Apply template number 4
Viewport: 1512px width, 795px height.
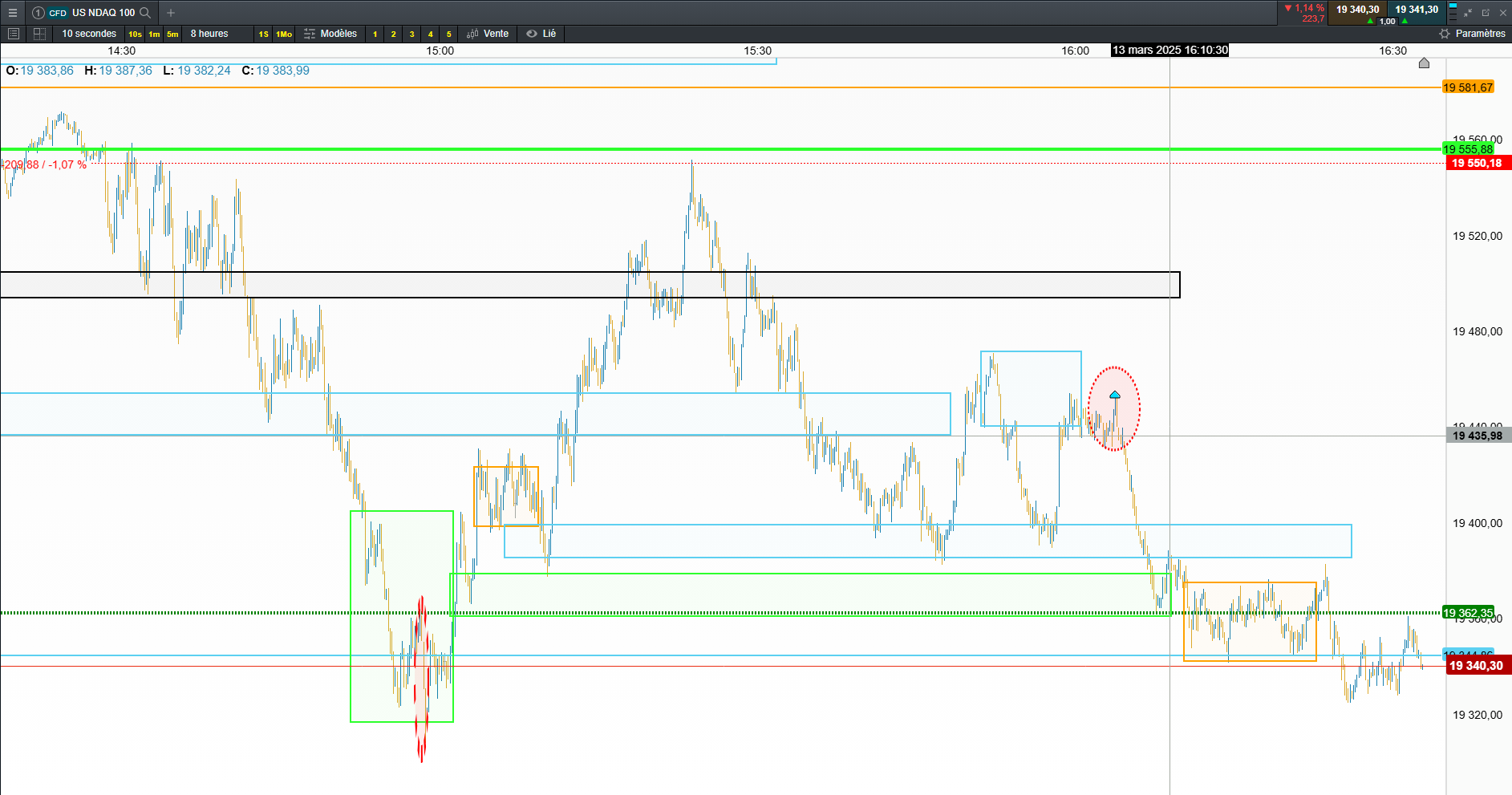pos(430,34)
